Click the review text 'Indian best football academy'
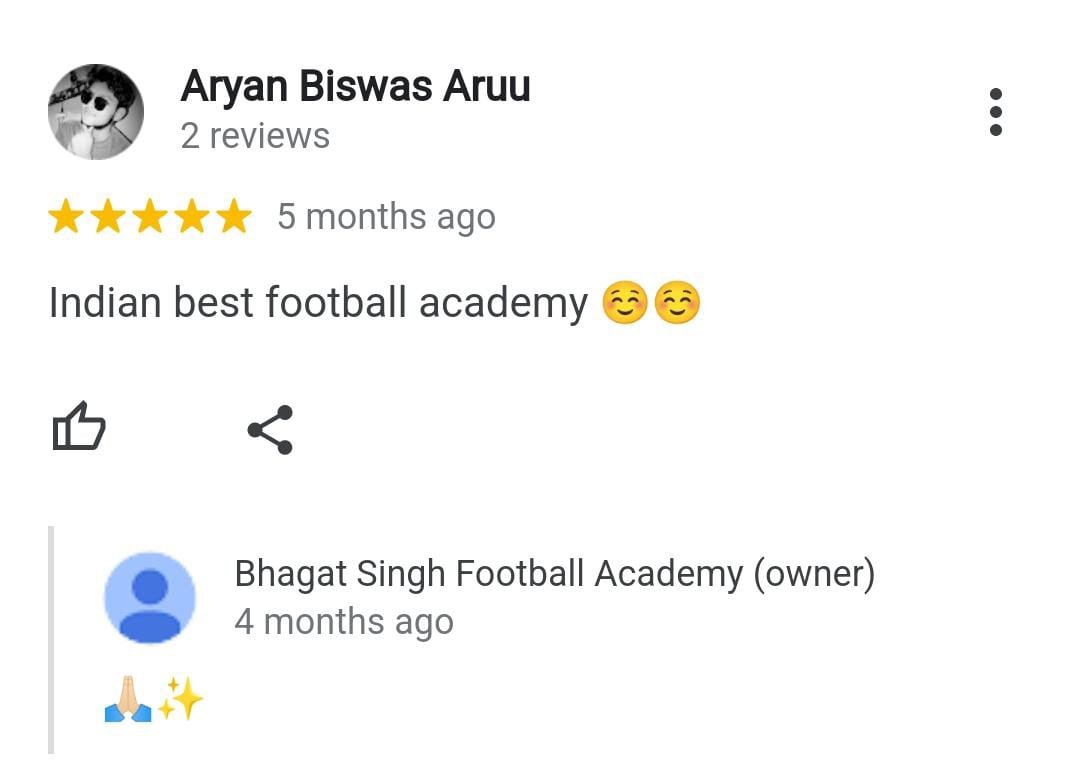Image resolution: width=1080 pixels, height=784 pixels. coord(318,302)
